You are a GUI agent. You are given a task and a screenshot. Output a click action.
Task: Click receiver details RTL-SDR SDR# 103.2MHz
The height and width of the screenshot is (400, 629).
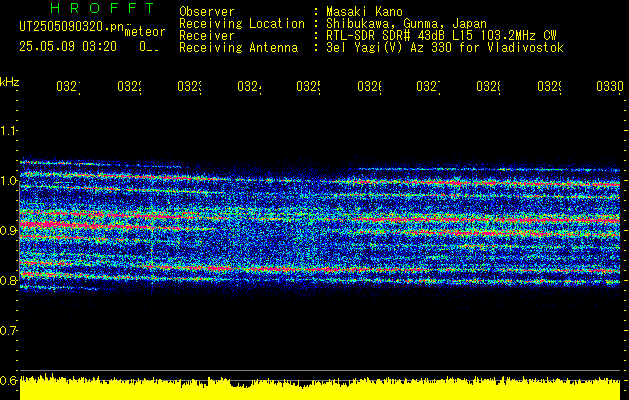pos(441,35)
